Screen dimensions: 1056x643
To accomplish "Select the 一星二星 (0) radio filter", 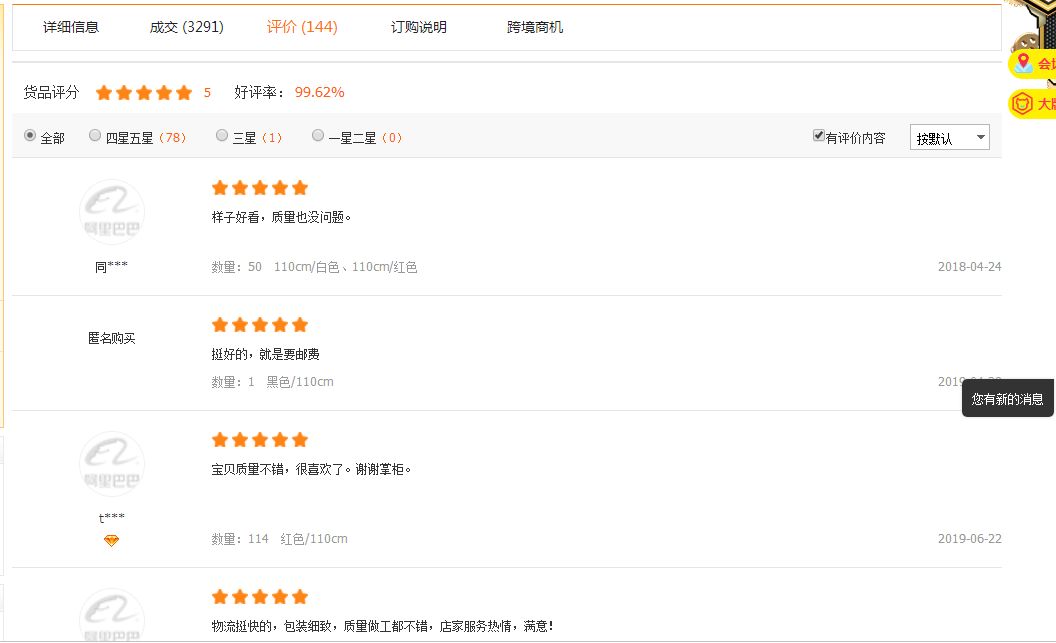I will (x=318, y=136).
